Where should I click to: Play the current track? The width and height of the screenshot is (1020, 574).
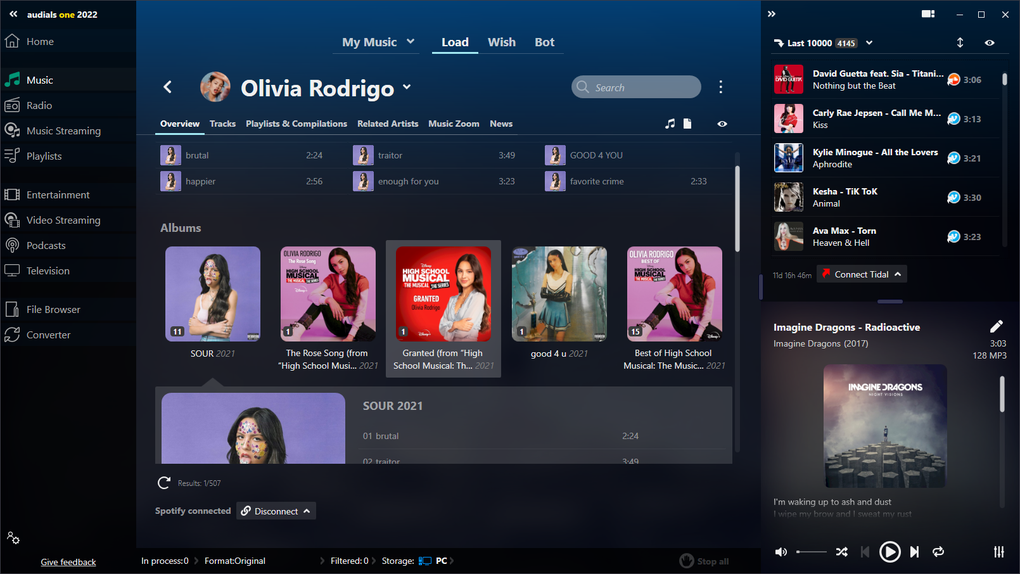pyautogui.click(x=889, y=552)
